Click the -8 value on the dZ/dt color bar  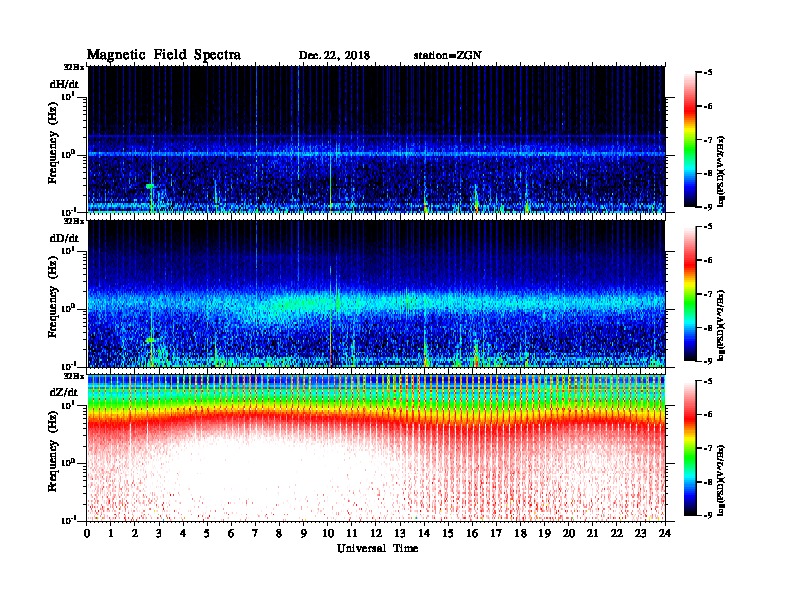click(x=708, y=482)
